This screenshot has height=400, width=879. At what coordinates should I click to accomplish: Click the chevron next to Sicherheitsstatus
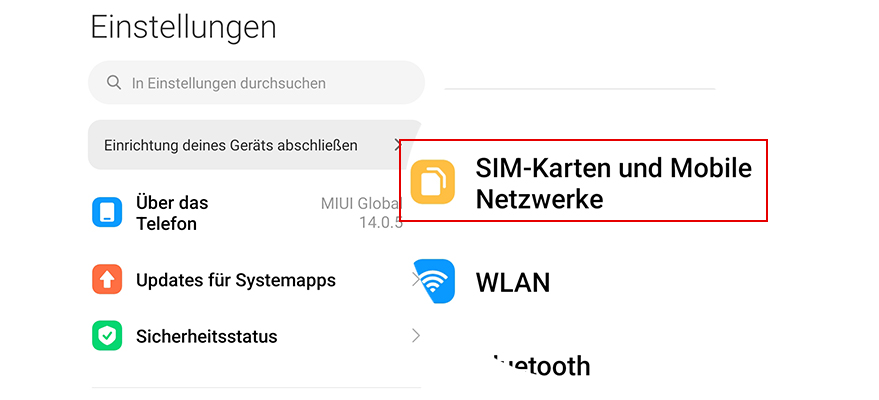[416, 336]
